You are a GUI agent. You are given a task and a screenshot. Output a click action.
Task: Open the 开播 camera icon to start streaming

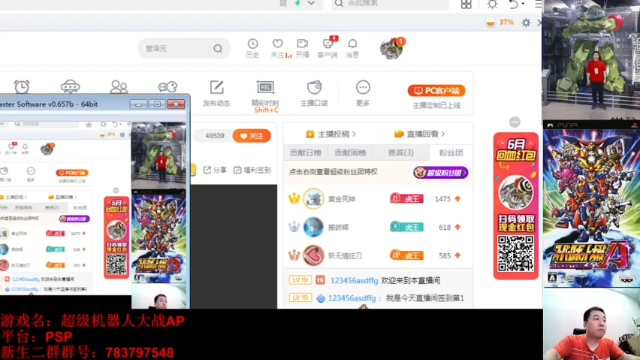(x=302, y=44)
